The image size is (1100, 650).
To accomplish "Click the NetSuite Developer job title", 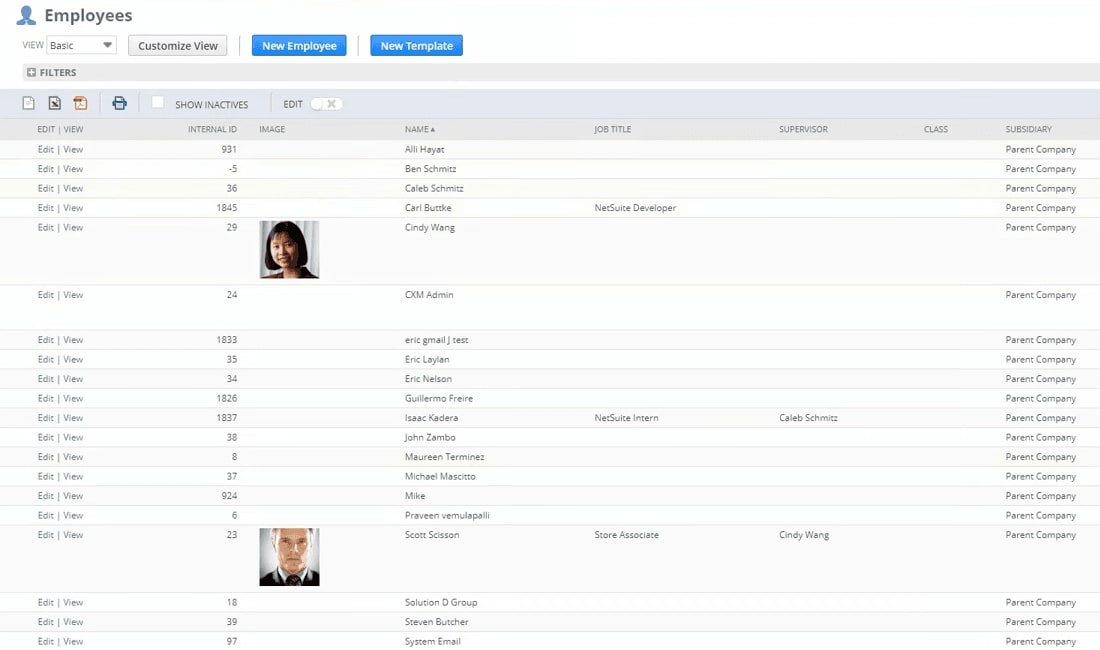I will (635, 208).
